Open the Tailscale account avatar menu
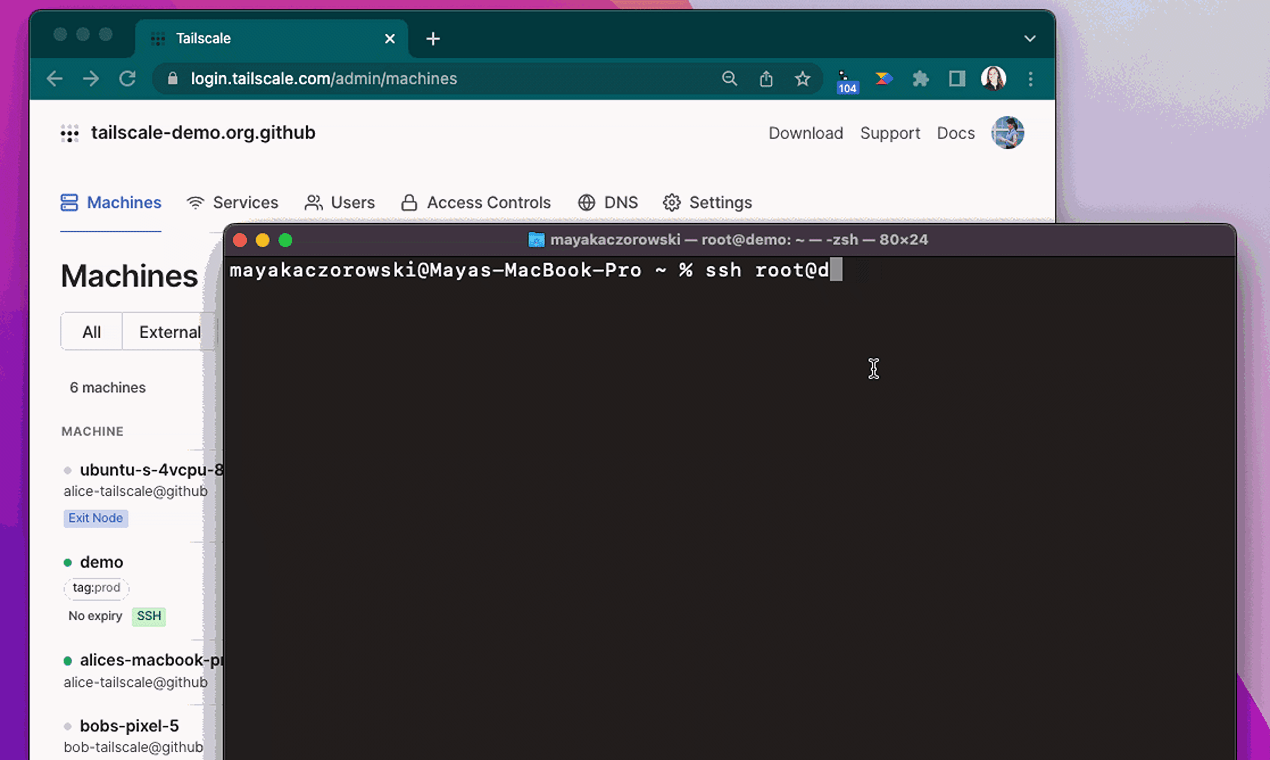This screenshot has width=1270, height=760. 1008,133
